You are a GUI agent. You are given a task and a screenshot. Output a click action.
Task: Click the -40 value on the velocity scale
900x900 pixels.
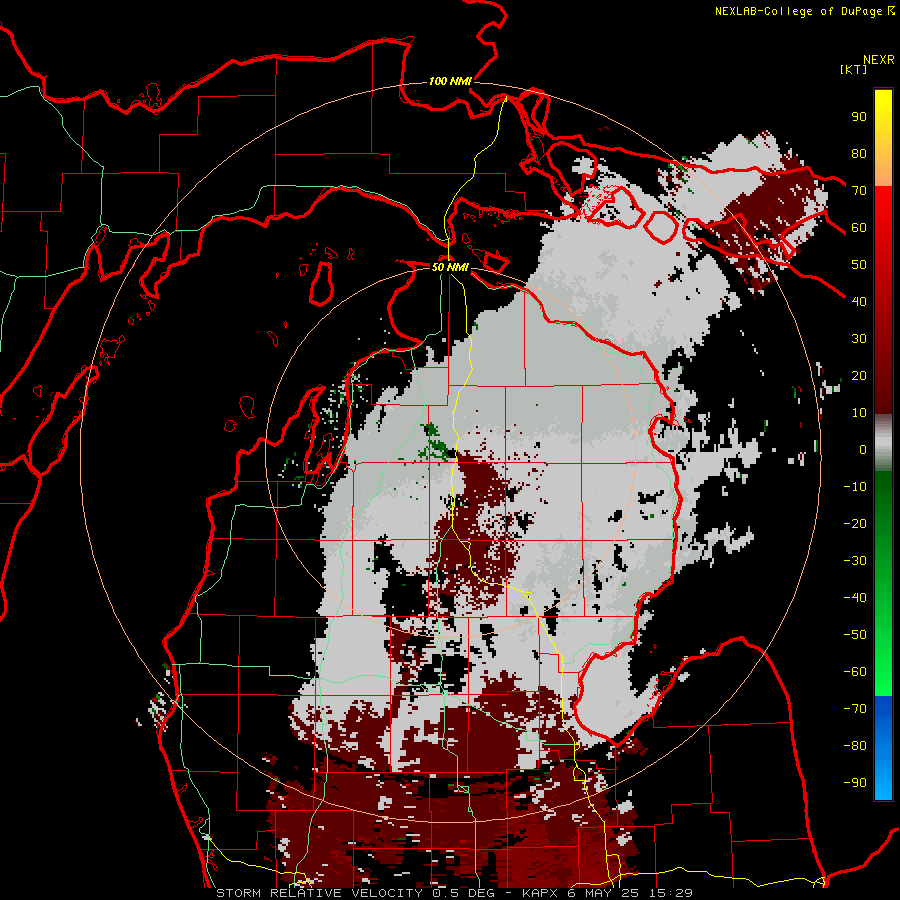pos(855,598)
